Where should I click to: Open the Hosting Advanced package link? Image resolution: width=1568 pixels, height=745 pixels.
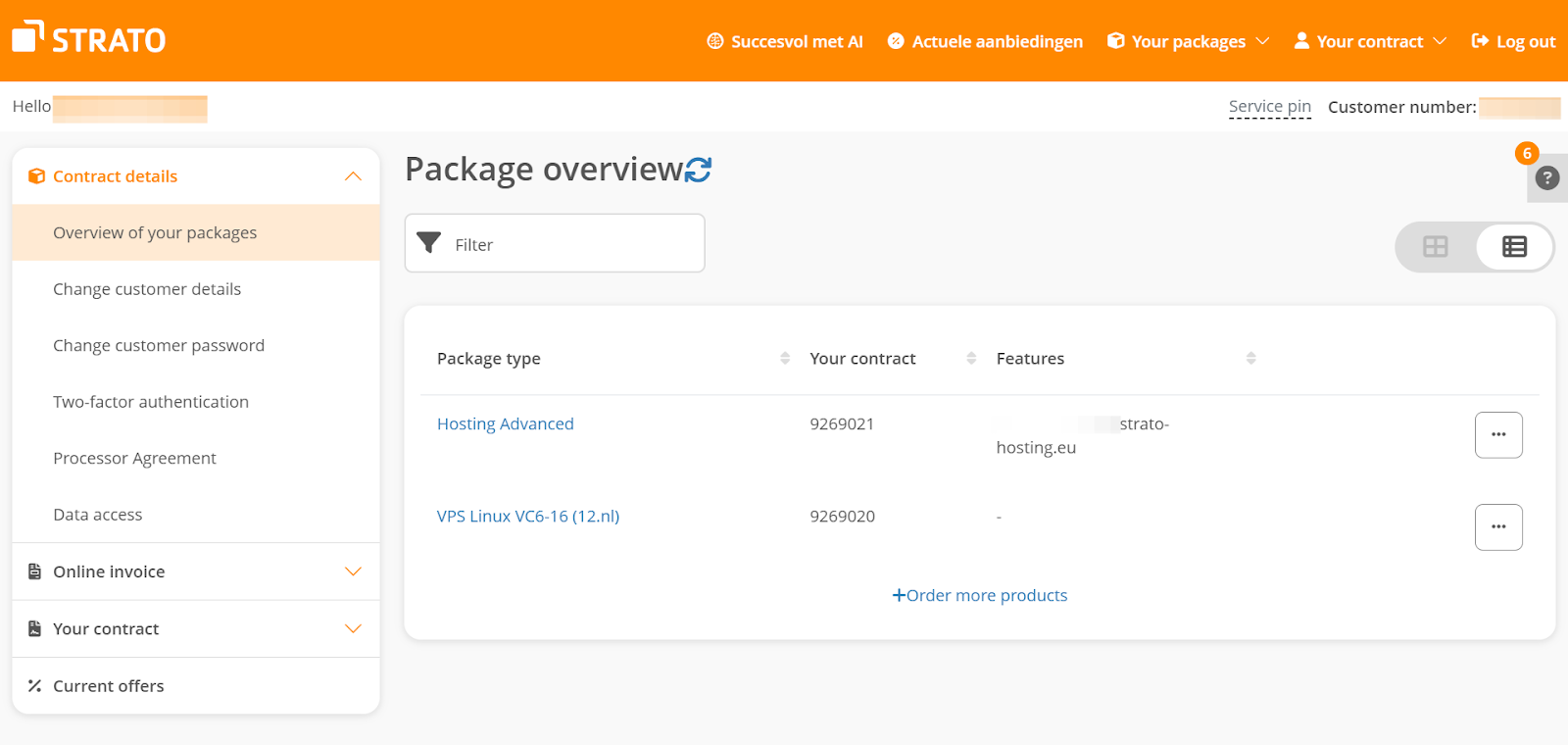(505, 424)
